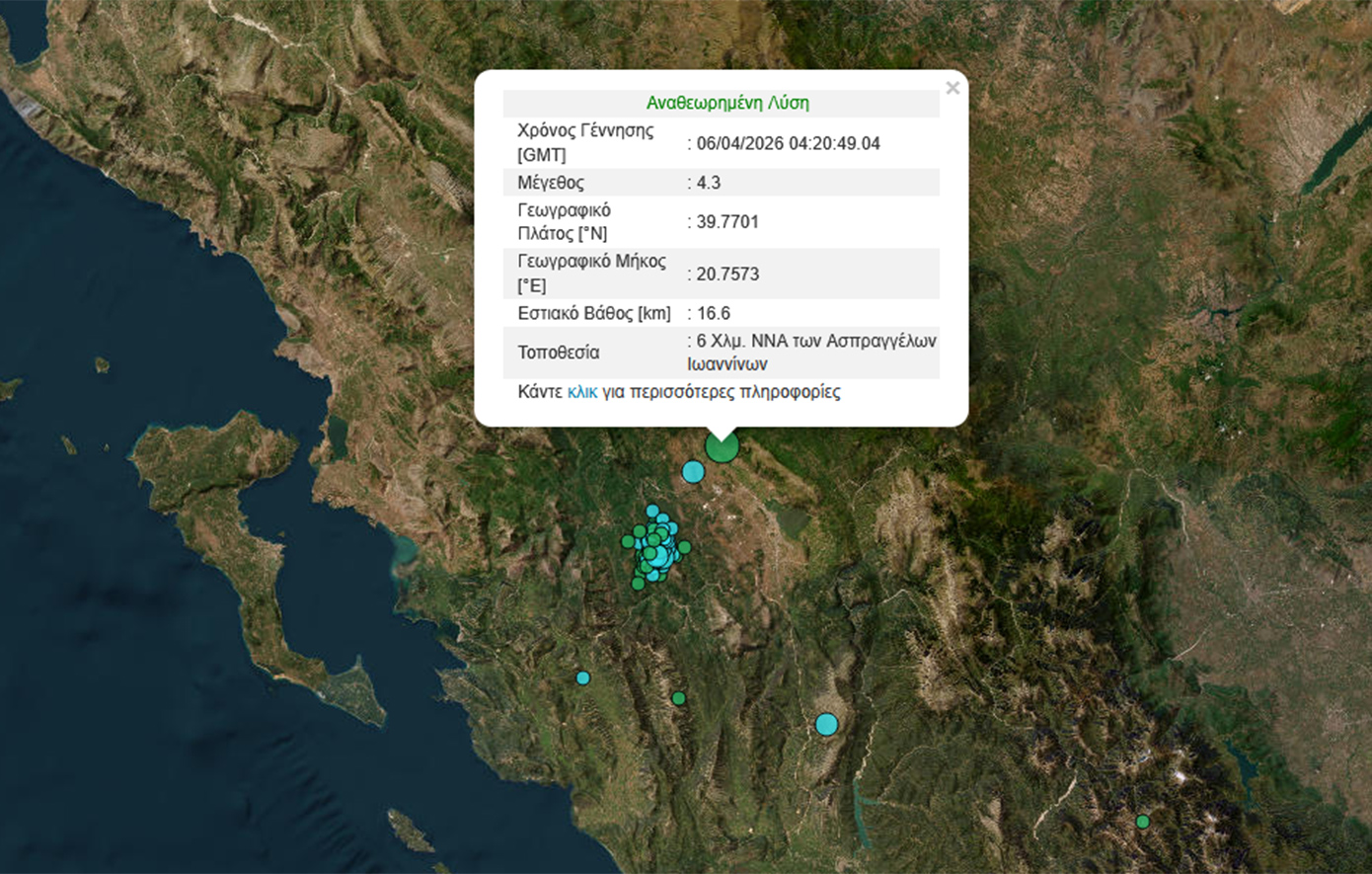Pick the leftmost green marker of the cluster
This screenshot has width=1372, height=874.
(628, 541)
